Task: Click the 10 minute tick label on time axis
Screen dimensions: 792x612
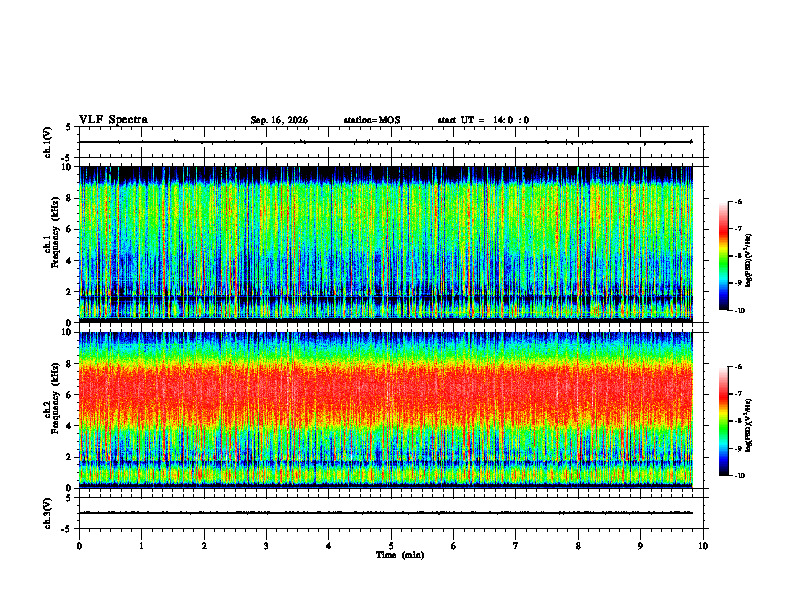Action: point(703,546)
